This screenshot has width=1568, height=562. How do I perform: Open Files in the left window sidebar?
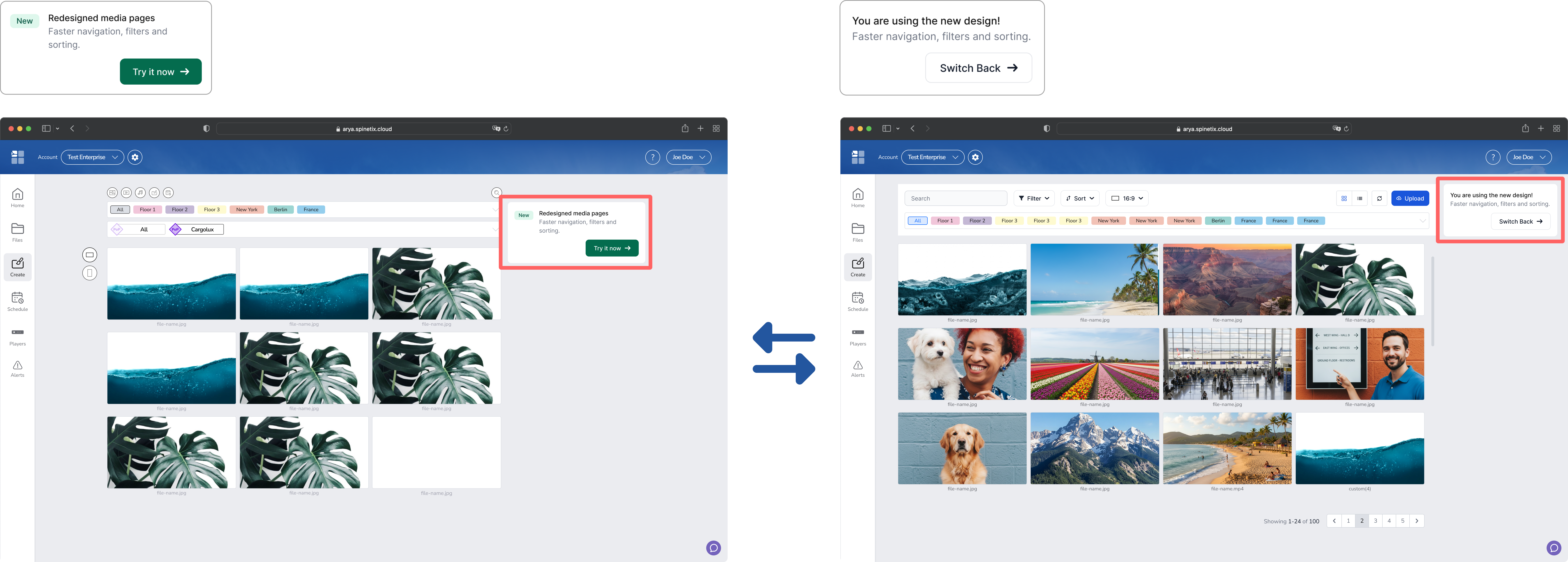18,233
